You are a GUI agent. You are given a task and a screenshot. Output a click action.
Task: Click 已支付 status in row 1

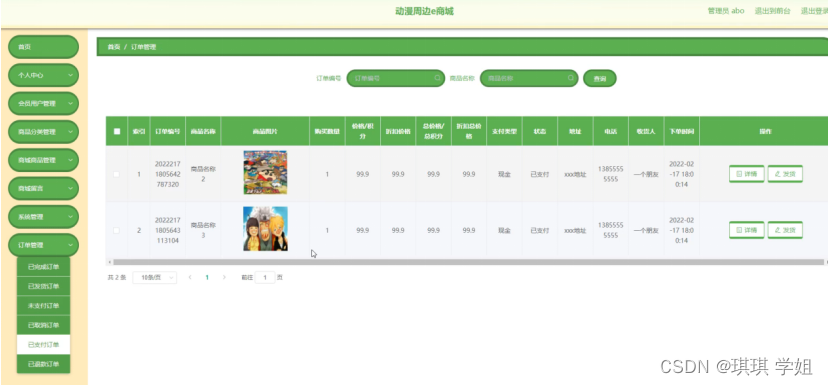coord(540,174)
